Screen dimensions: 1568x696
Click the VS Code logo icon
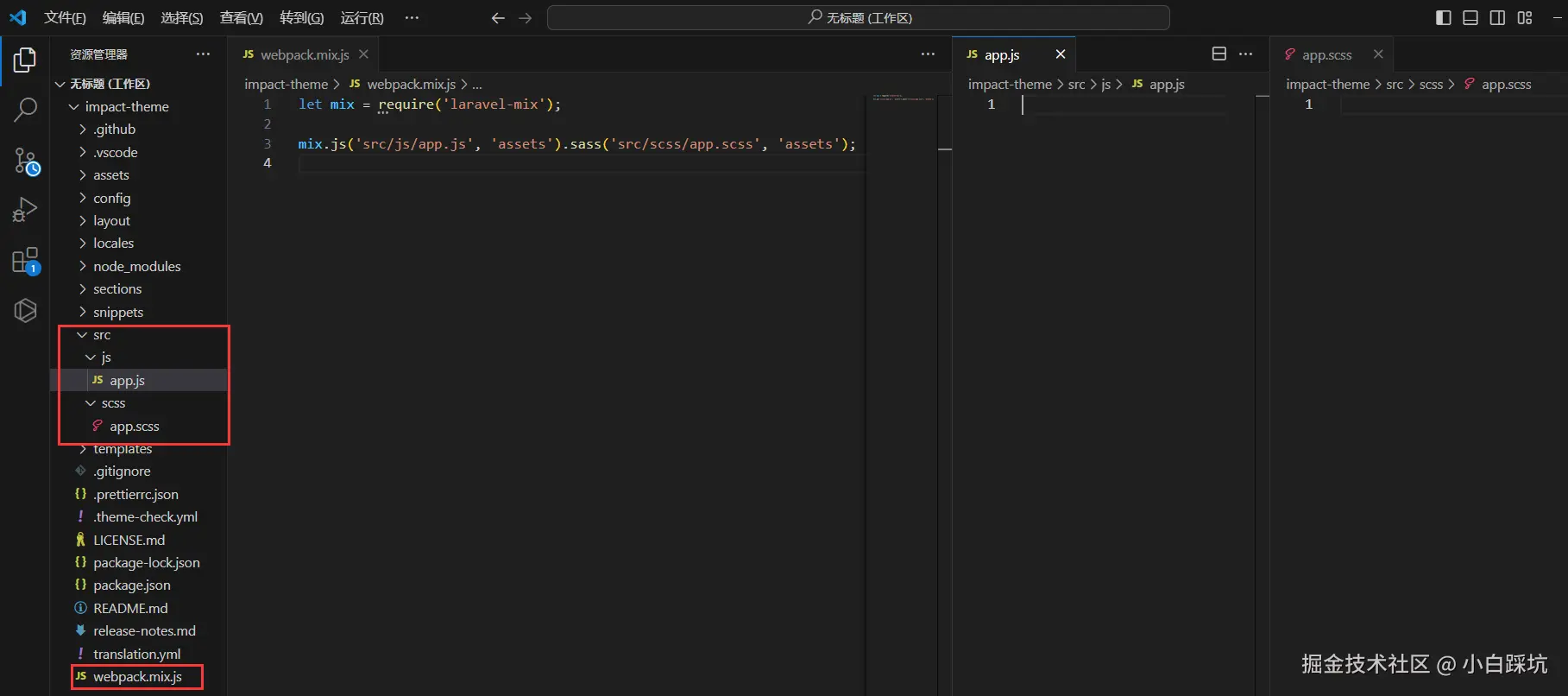click(x=17, y=17)
